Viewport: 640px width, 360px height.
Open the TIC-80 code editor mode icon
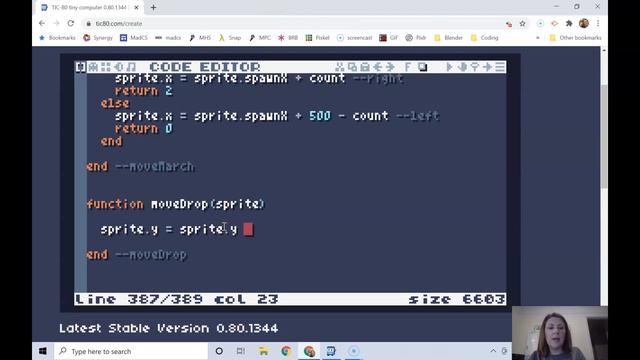click(80, 67)
